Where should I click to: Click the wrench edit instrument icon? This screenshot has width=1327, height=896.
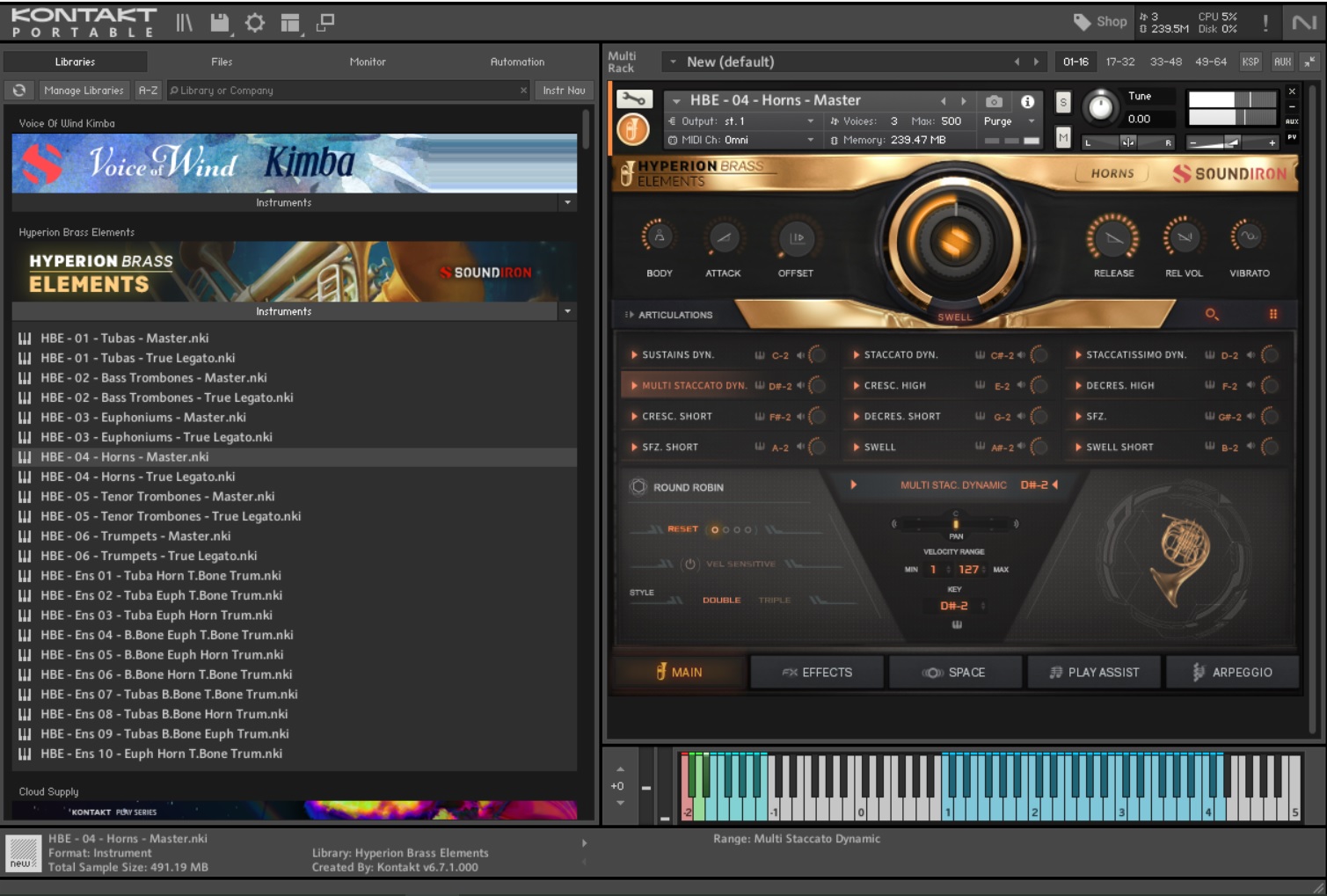633,99
